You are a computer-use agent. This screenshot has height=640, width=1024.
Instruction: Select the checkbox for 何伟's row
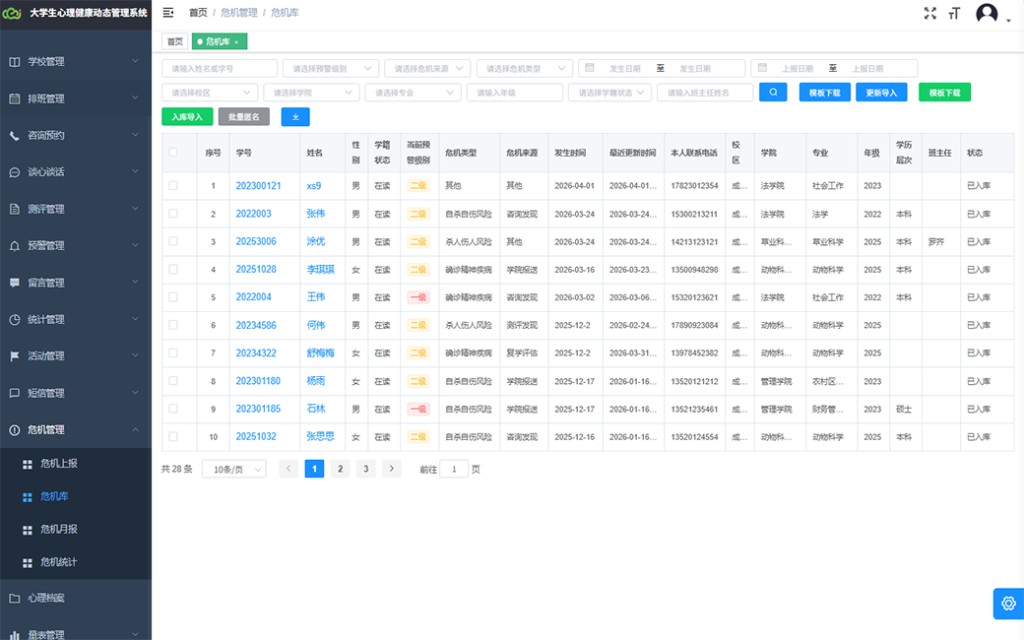173,325
